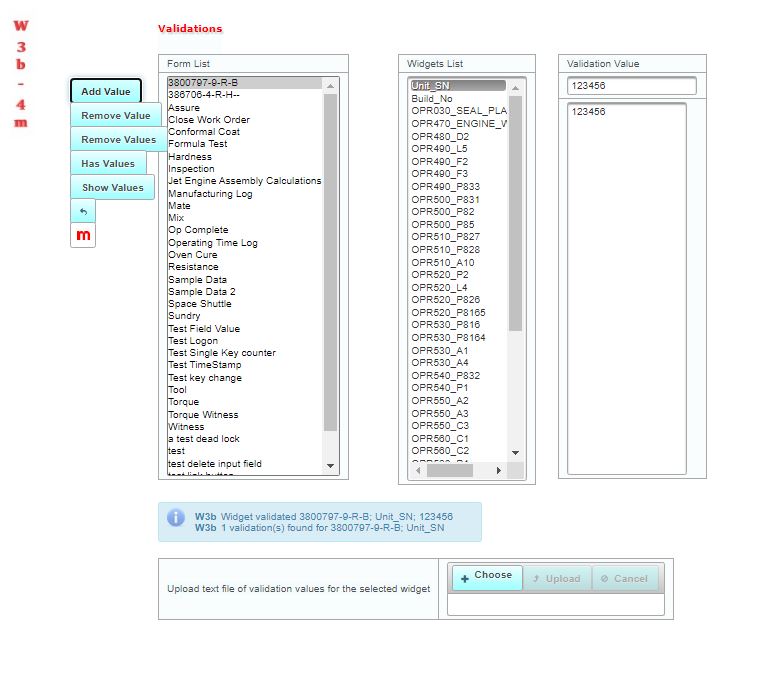Select OPR490_P833 widget
Screen dimensions: 770x690
point(458,186)
